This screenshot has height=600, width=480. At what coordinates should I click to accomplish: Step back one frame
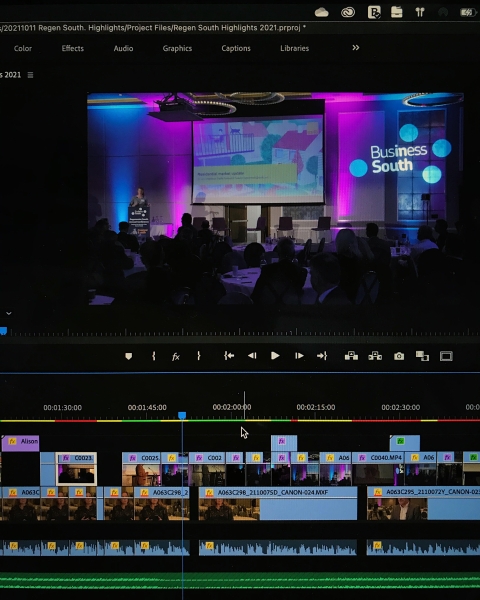252,356
